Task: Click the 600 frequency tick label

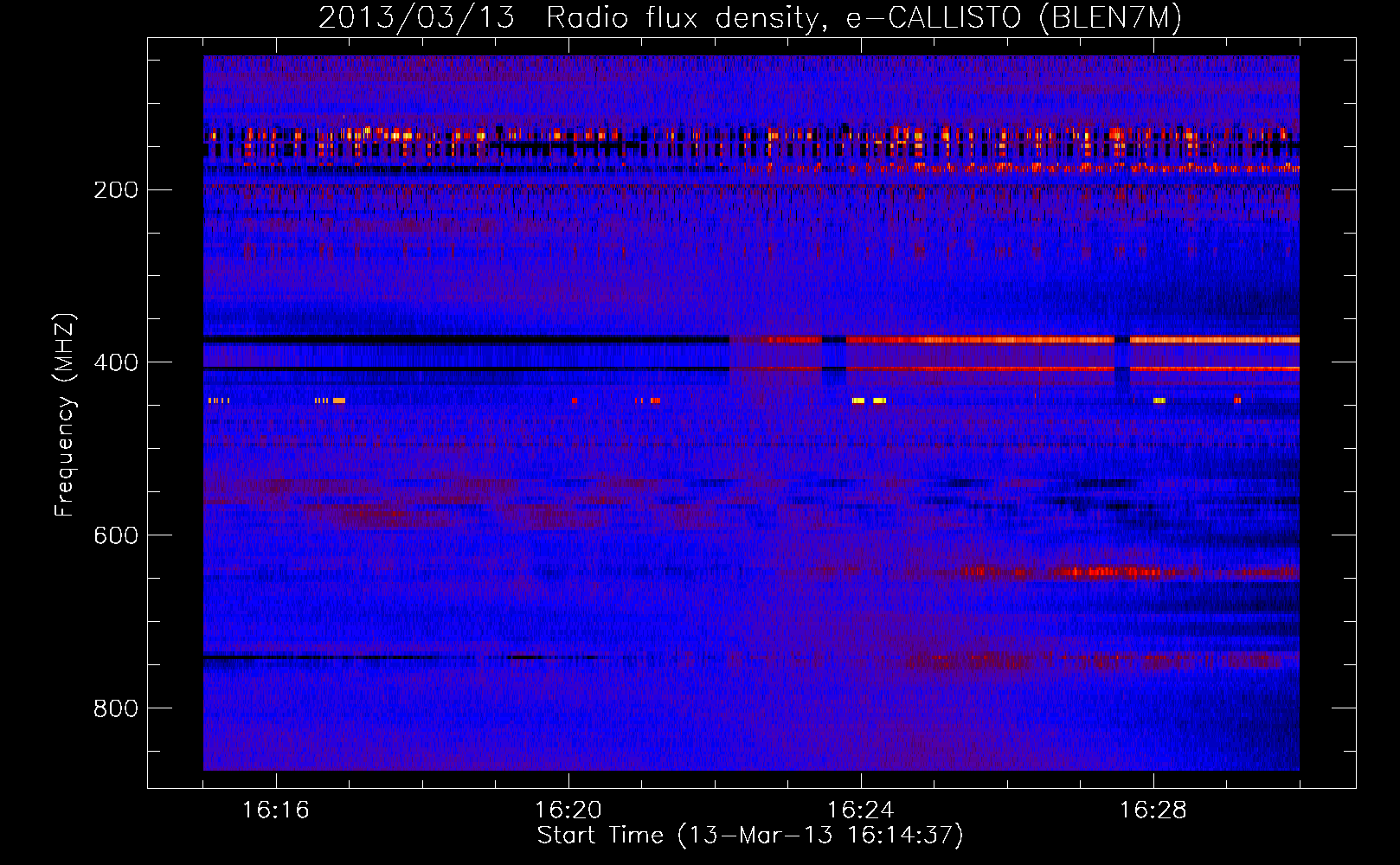Action: 116,536
